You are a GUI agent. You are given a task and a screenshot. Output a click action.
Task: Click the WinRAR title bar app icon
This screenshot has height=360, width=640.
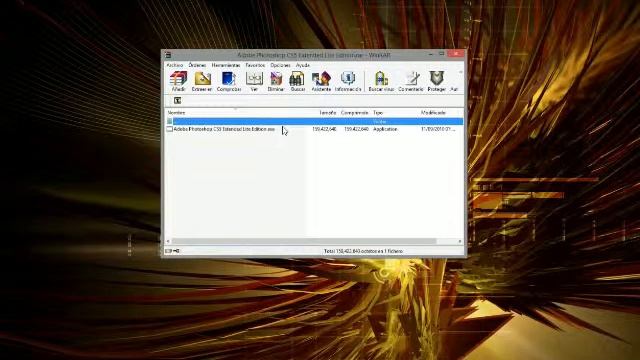(x=168, y=55)
